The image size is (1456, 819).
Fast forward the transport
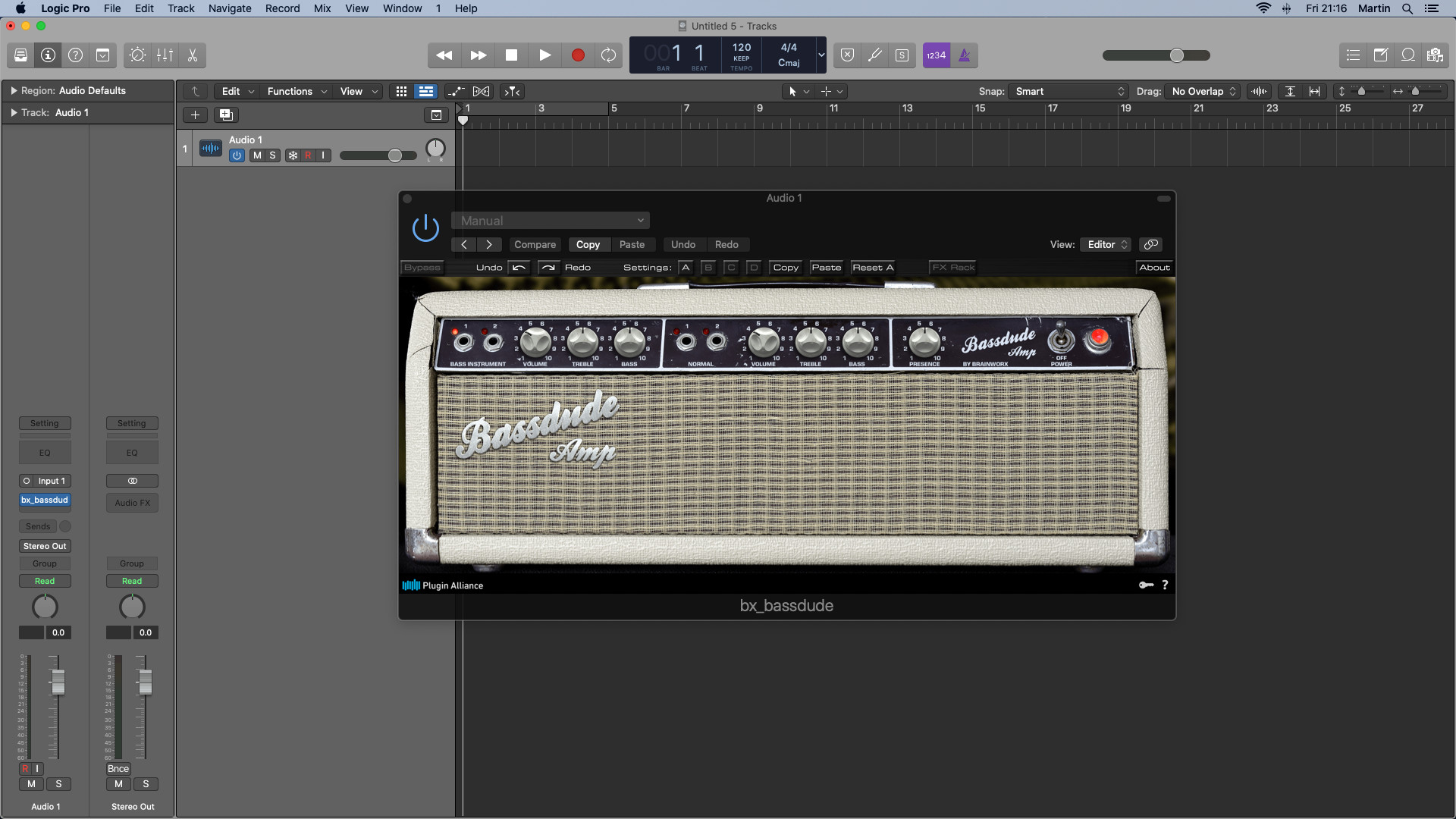478,55
